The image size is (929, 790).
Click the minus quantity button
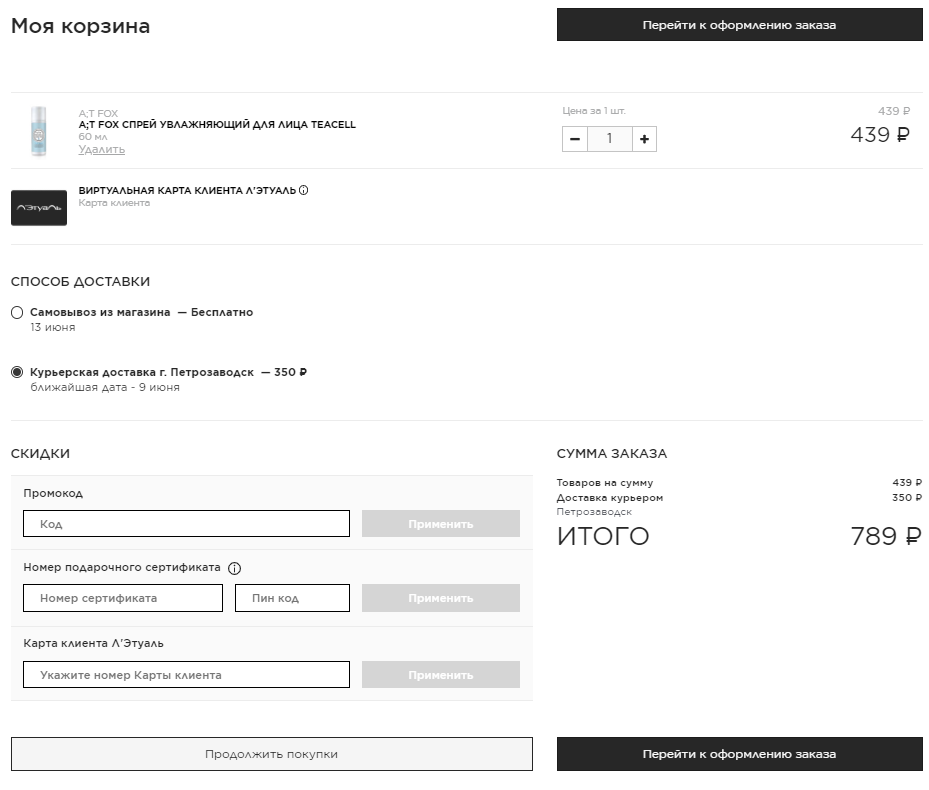tap(575, 139)
